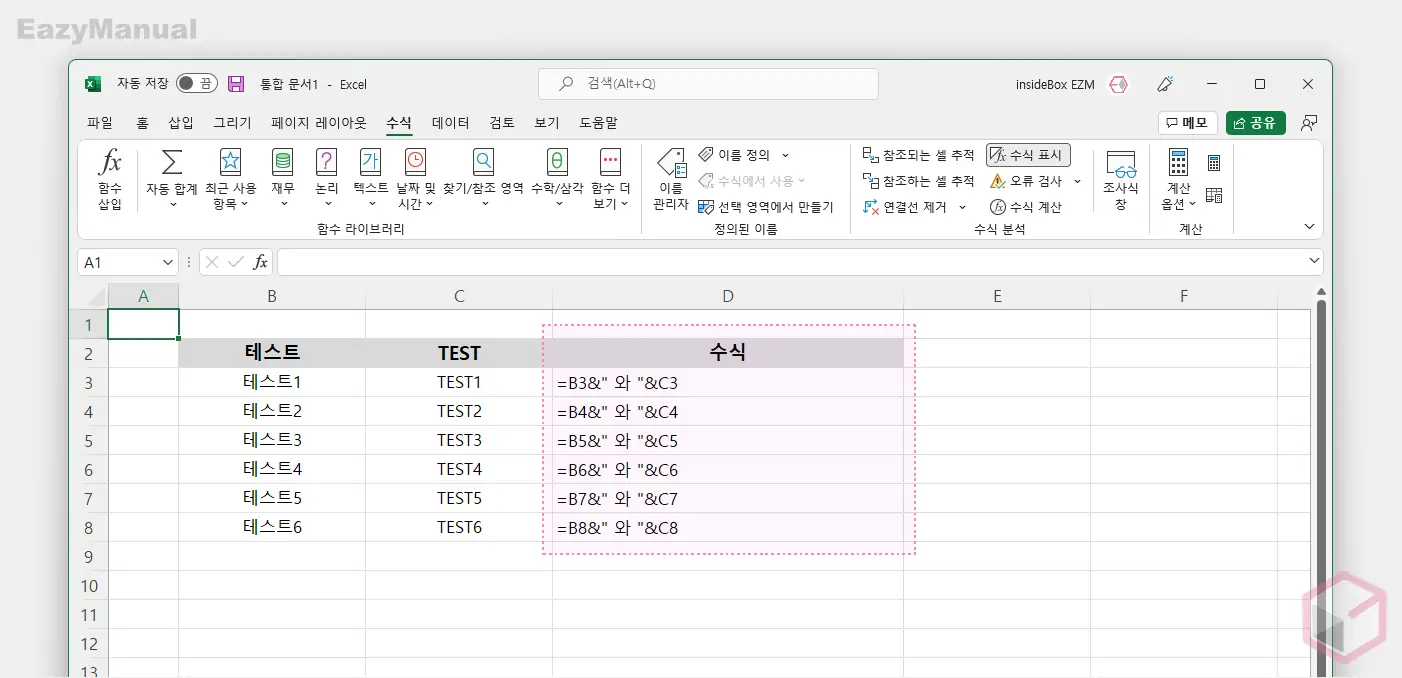Click Remove Arrows (연결선 제거)
Image resolution: width=1402 pixels, height=678 pixels.
905,207
